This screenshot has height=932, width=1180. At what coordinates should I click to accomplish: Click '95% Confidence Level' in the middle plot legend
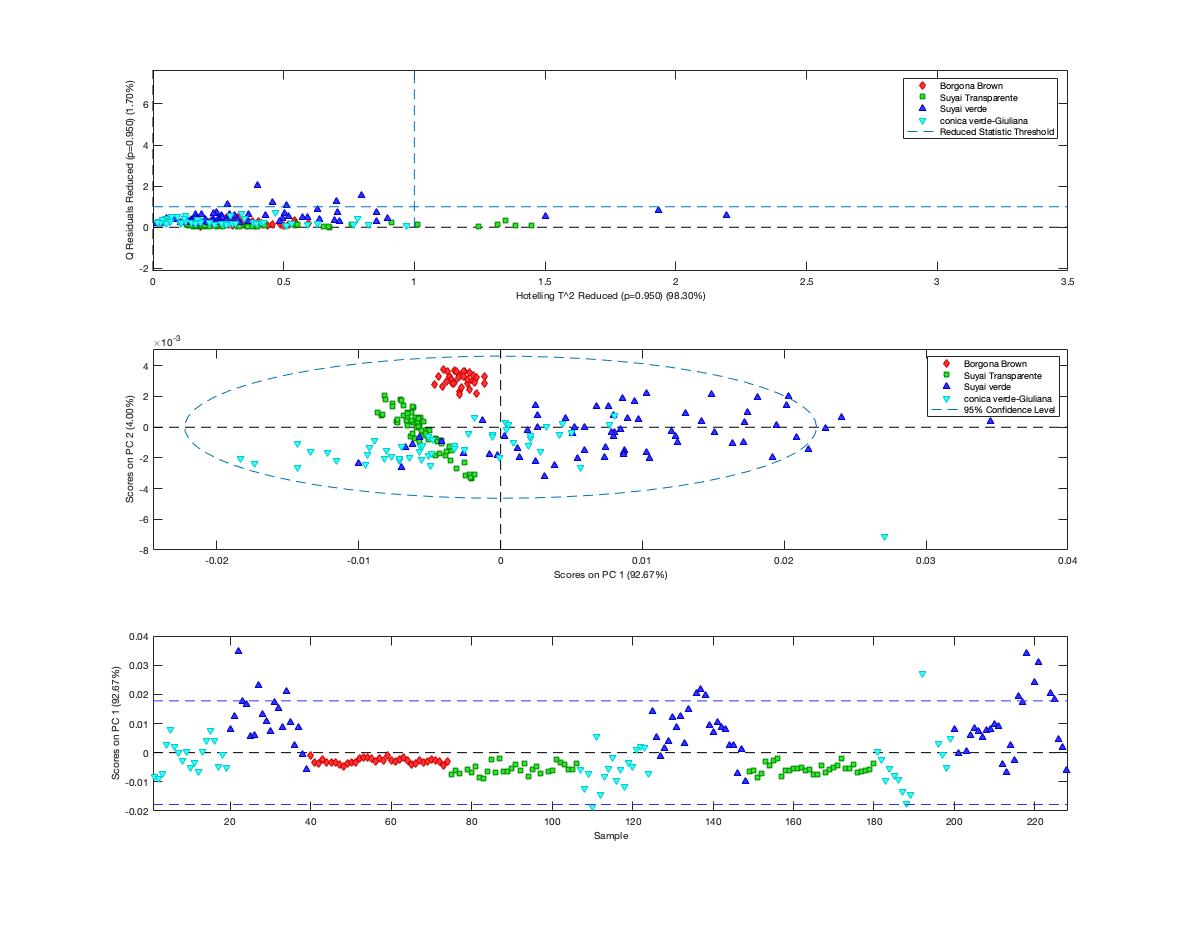[x=1009, y=410]
